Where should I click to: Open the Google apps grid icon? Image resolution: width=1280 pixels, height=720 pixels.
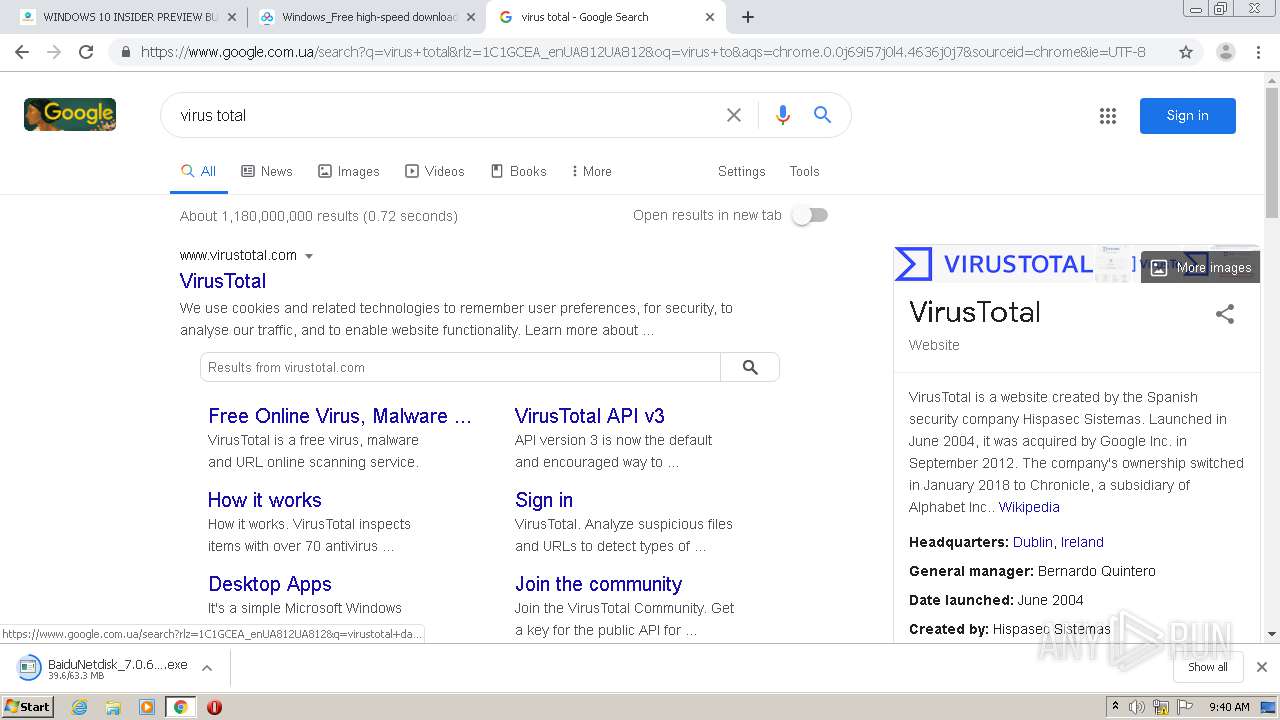tap(1107, 116)
